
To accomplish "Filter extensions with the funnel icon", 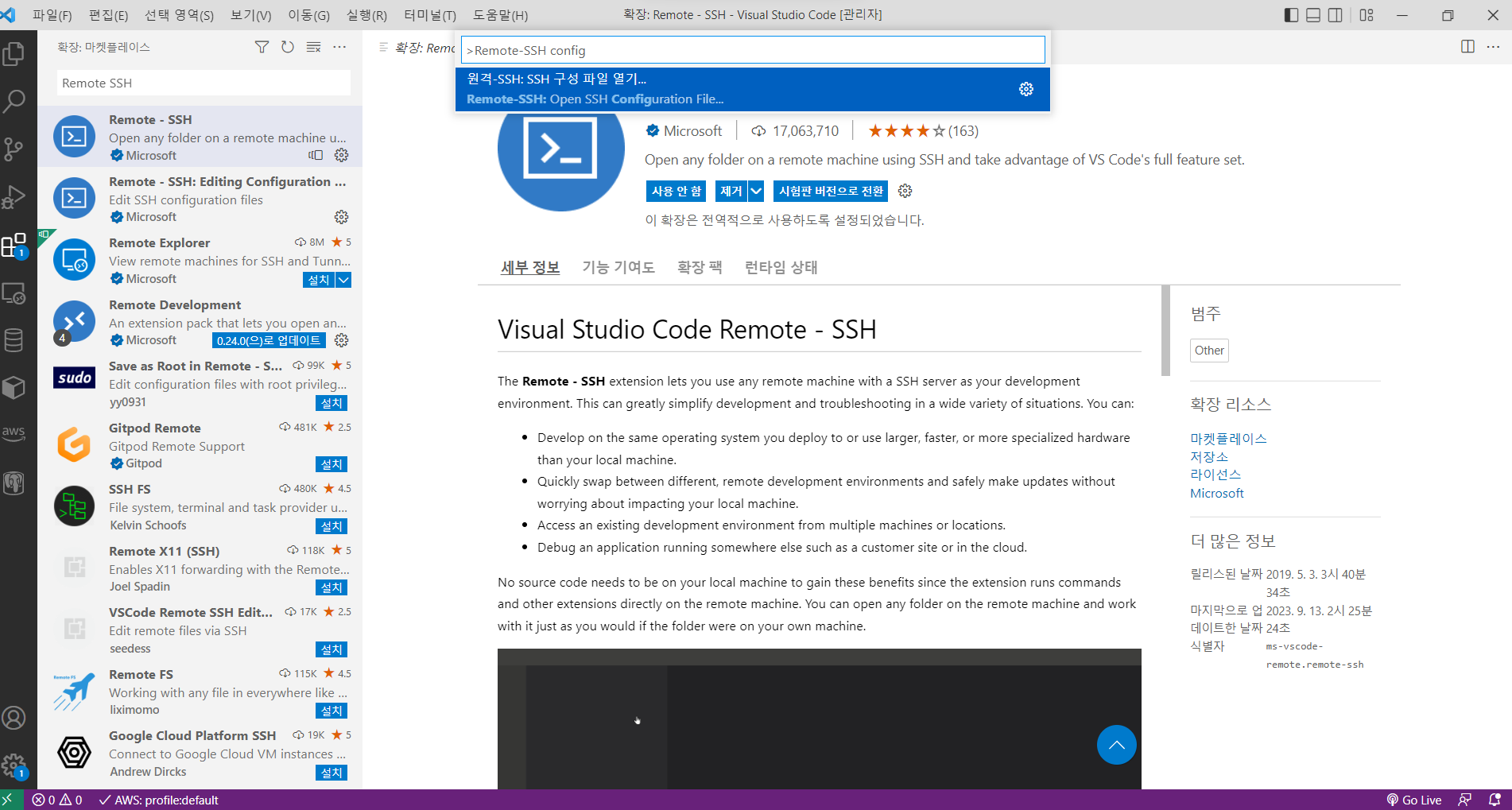I will (262, 47).
